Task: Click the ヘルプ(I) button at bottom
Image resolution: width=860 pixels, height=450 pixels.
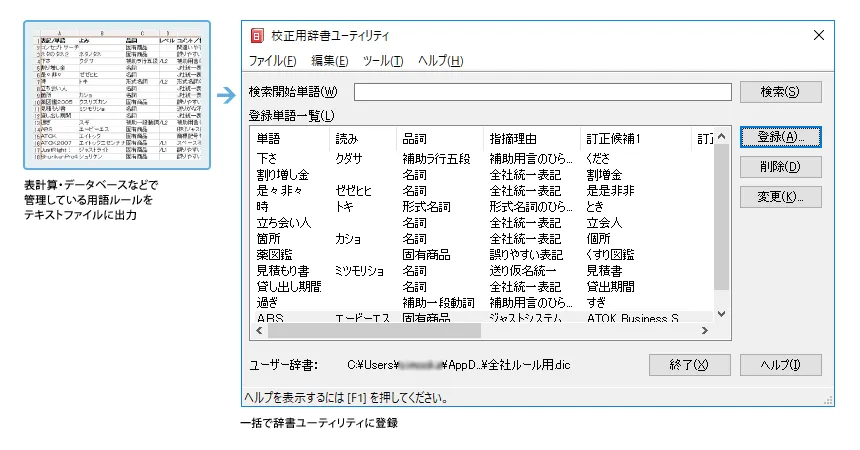Action: (780, 365)
